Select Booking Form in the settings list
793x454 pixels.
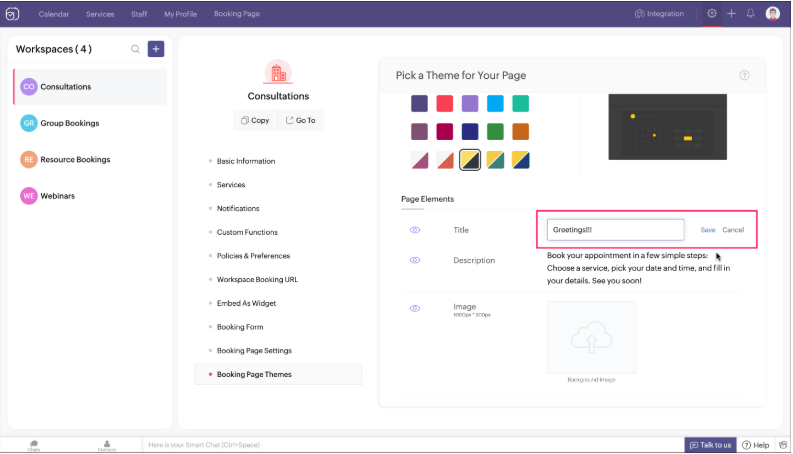tap(240, 327)
